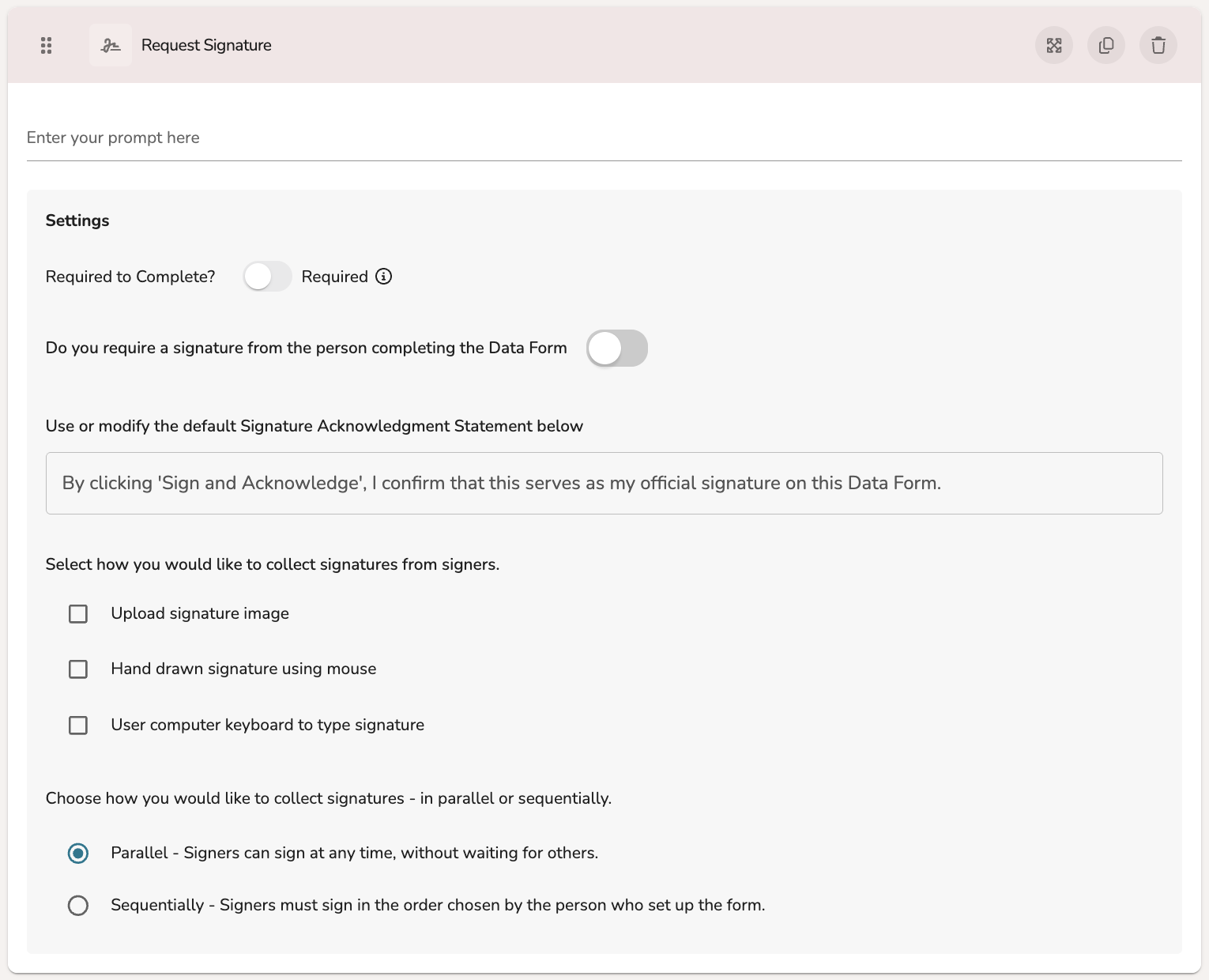Enable the Required to Complete toggle
Screen dimensions: 1209x980
pos(267,277)
